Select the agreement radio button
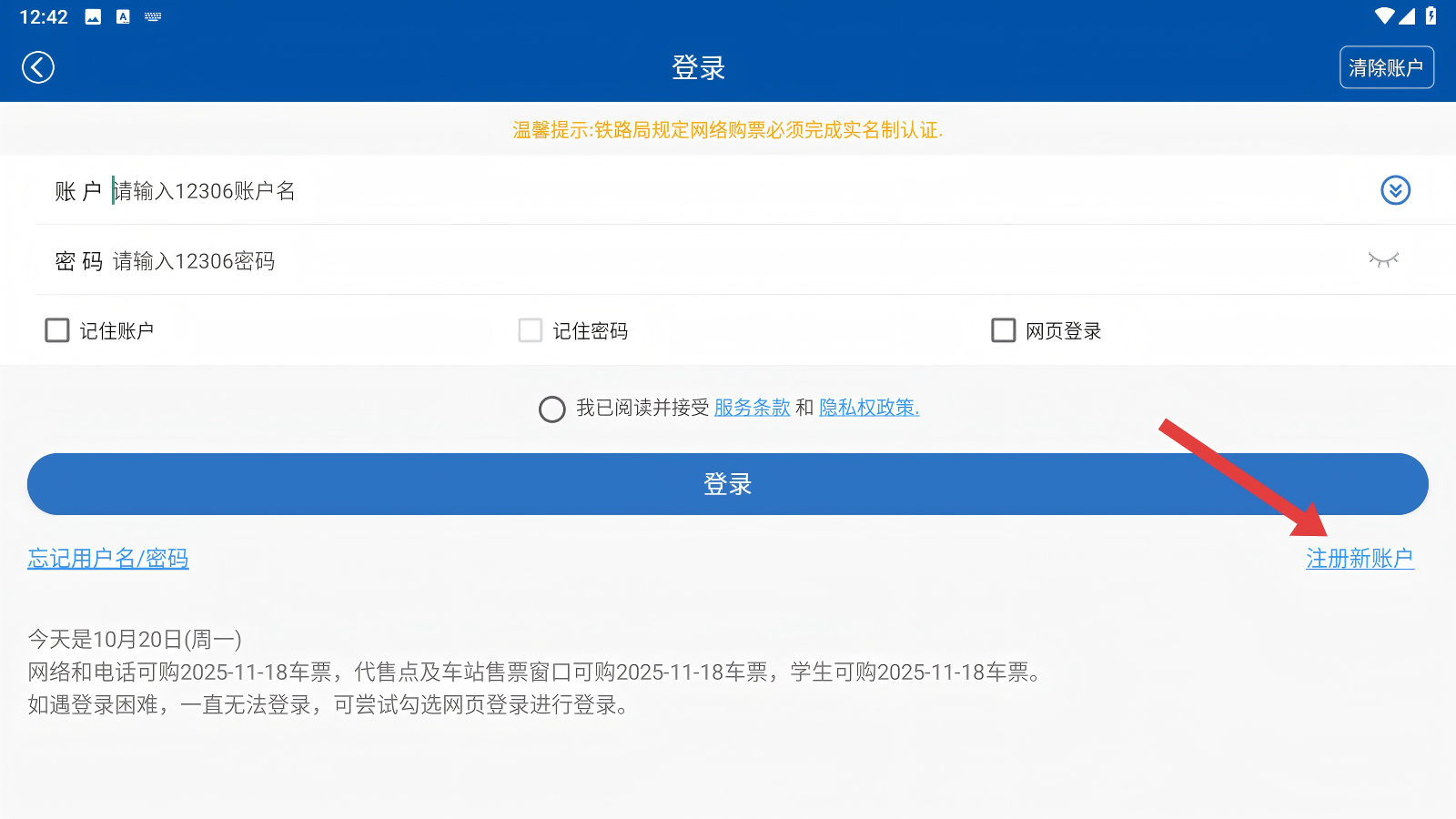Screen dimensions: 1456x819 pos(552,409)
